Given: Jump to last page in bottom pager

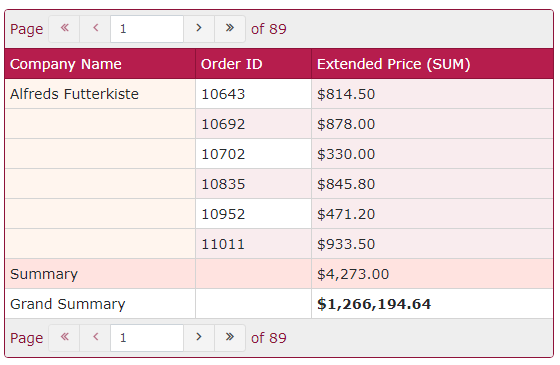Looking at the screenshot, I should (230, 338).
